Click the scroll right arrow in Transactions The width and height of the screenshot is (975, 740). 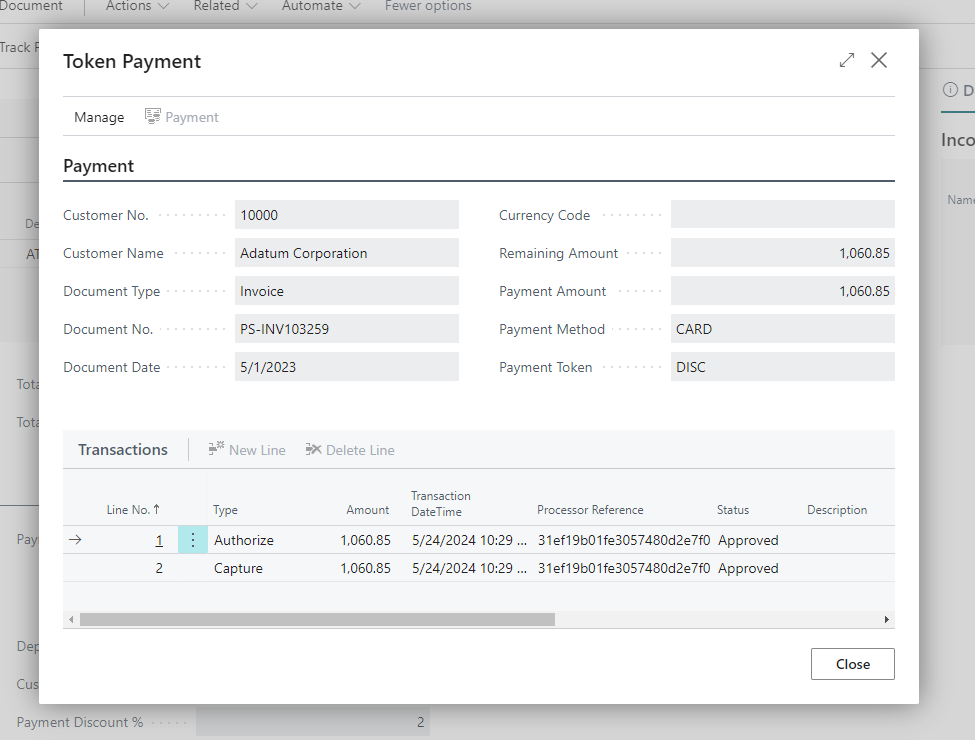coord(887,619)
